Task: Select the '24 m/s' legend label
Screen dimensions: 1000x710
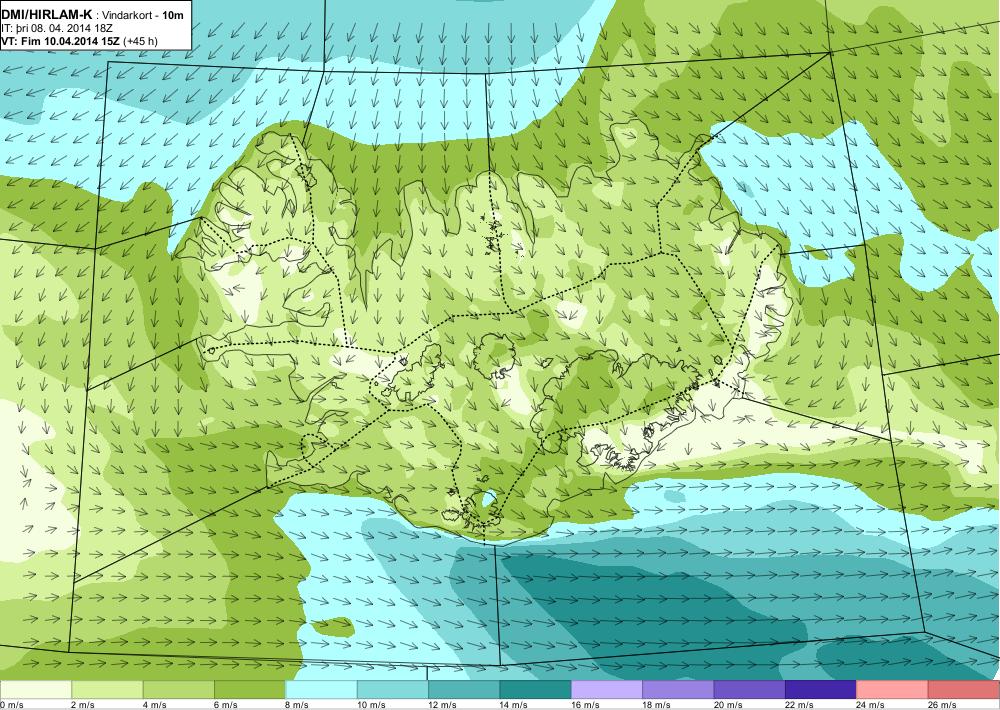Action: [x=871, y=705]
